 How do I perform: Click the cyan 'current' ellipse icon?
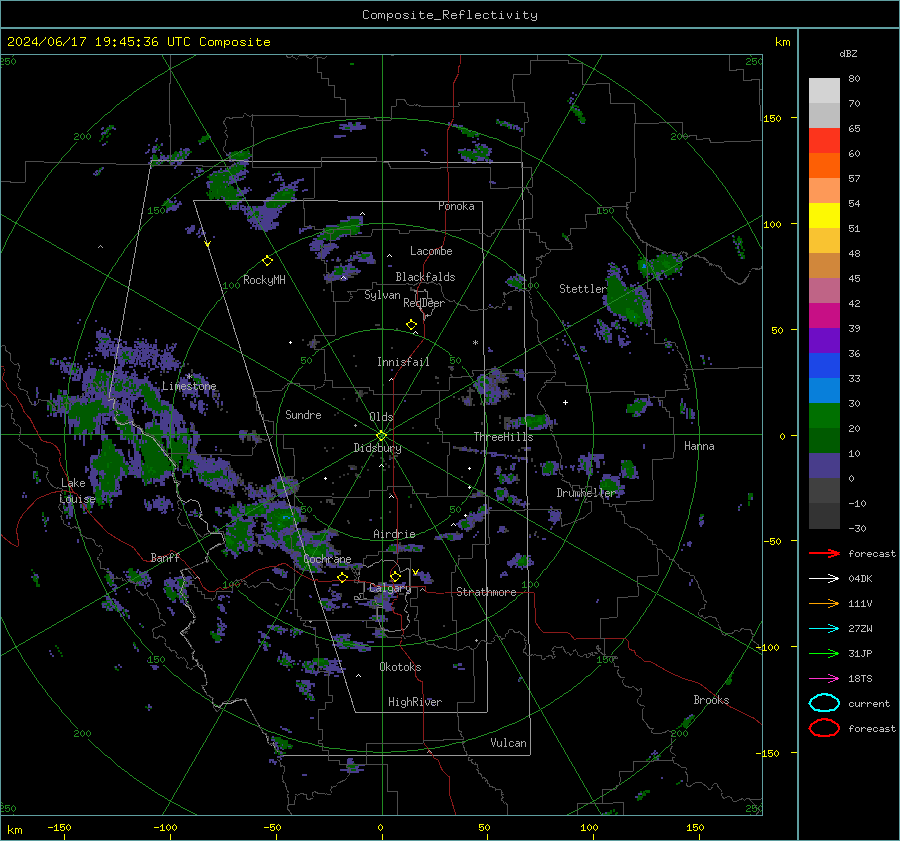(824, 703)
